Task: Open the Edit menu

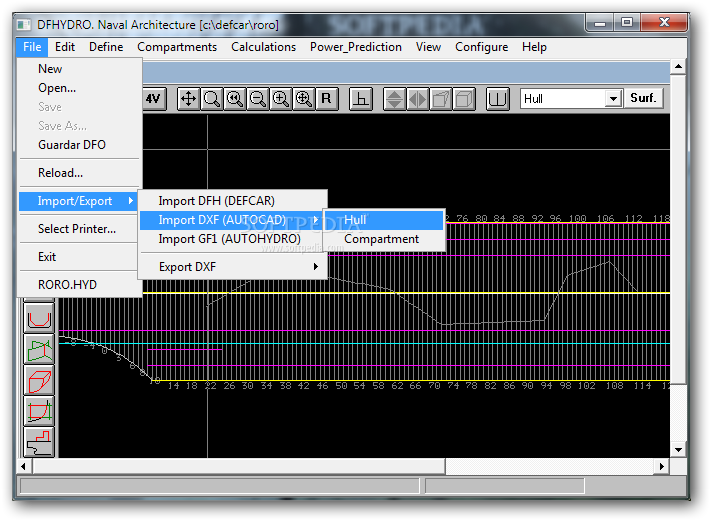Action: pyautogui.click(x=65, y=47)
